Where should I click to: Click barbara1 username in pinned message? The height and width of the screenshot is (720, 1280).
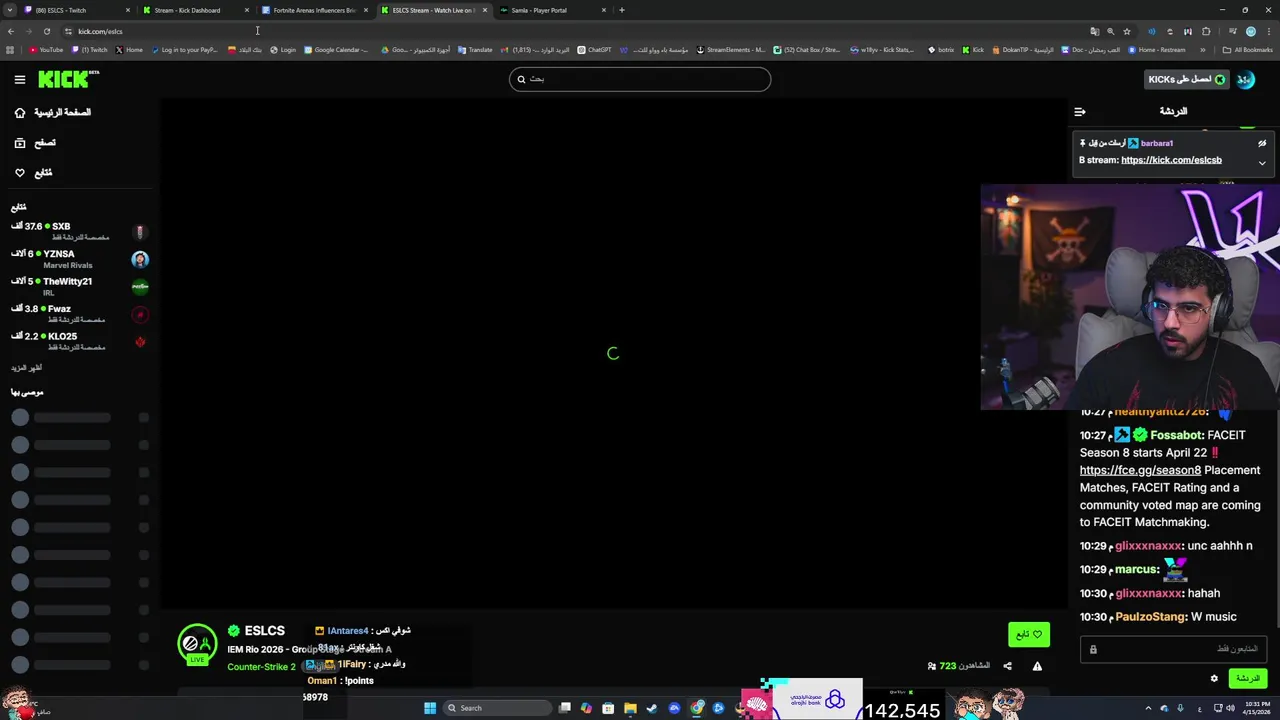pos(1157,143)
